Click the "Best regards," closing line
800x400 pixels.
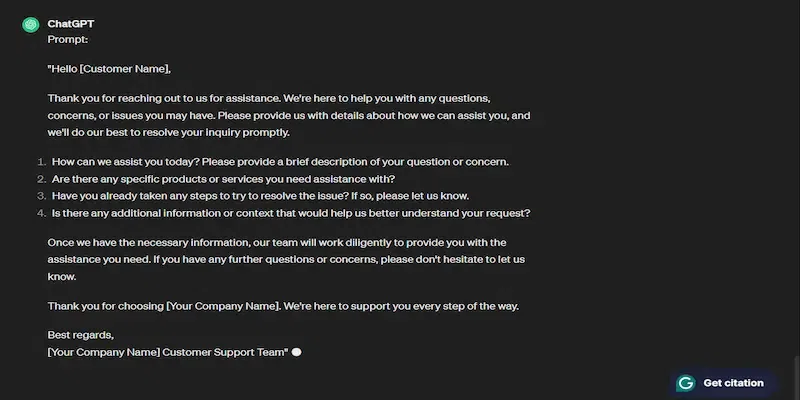(81, 334)
